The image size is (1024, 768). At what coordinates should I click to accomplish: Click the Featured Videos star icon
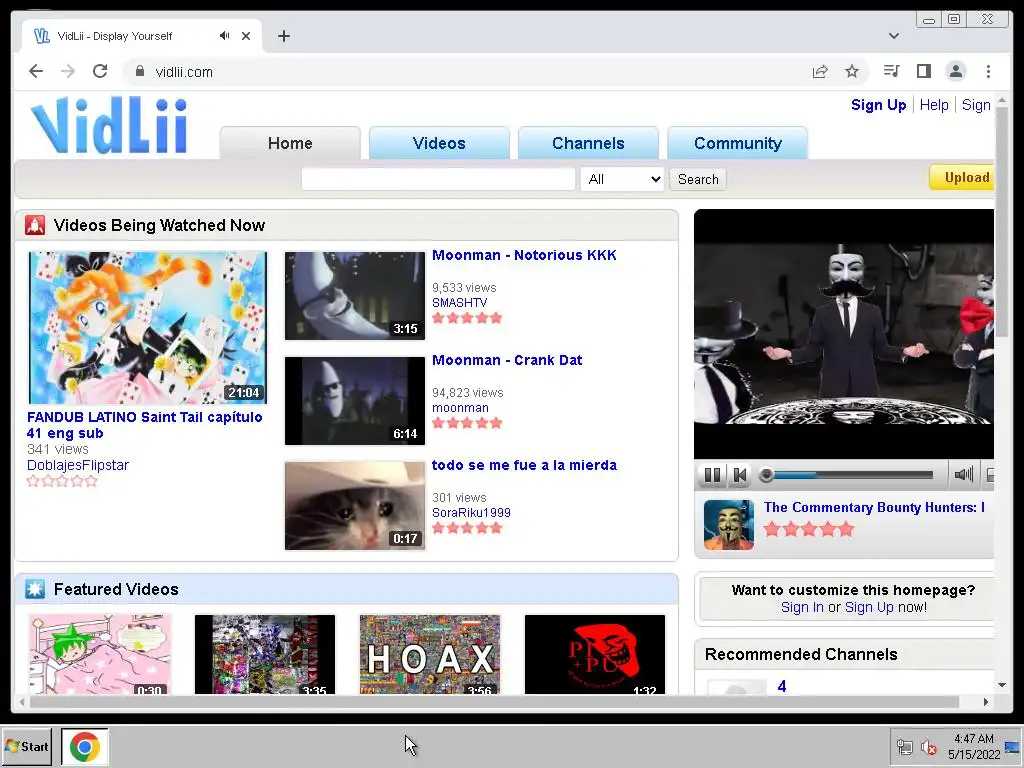[35, 589]
